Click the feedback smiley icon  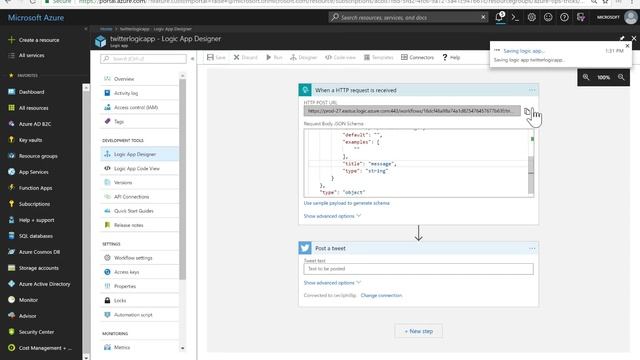click(548, 18)
